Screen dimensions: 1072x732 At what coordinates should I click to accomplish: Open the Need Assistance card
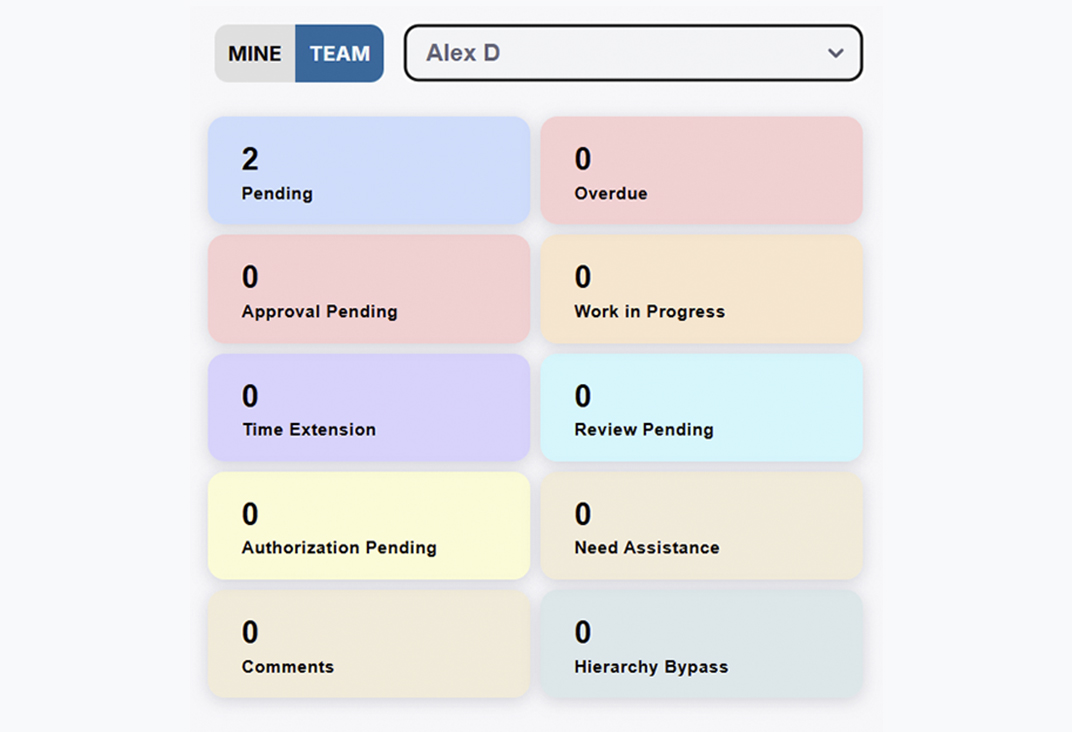point(701,526)
